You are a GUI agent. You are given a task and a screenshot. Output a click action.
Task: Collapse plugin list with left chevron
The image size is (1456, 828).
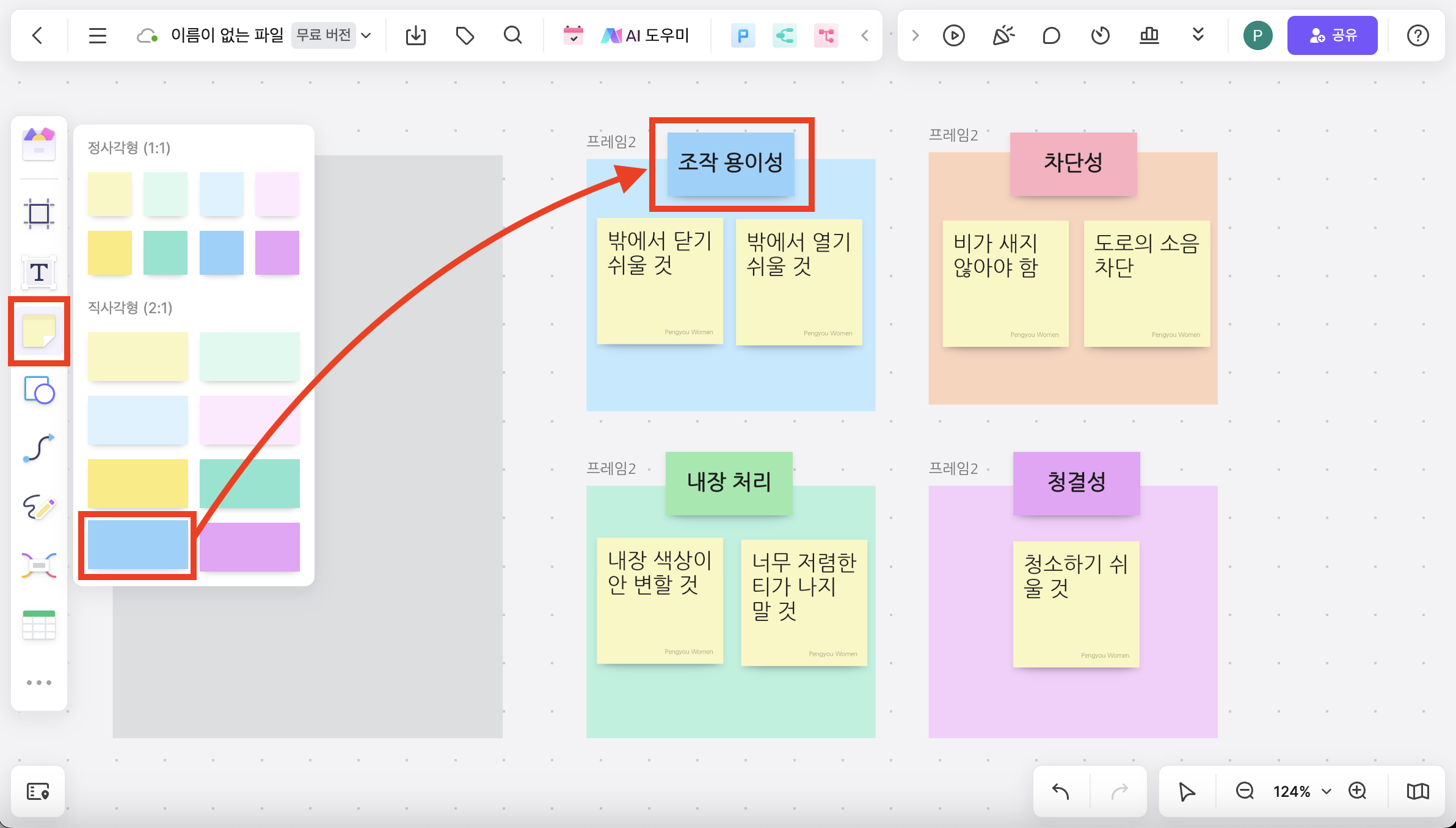point(865,35)
